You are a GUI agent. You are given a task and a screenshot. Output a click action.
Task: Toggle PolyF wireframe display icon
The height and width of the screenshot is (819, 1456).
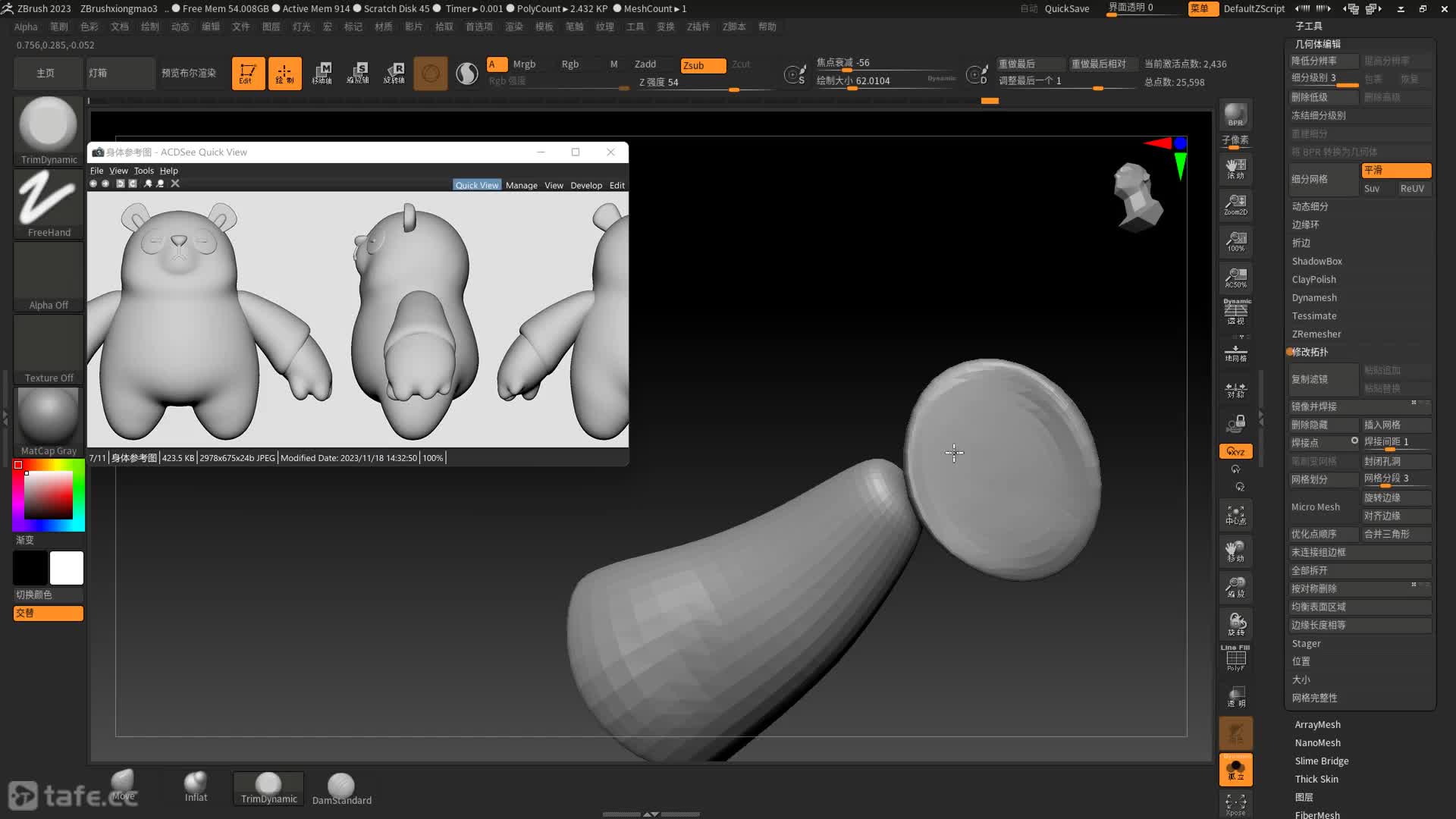(1235, 658)
